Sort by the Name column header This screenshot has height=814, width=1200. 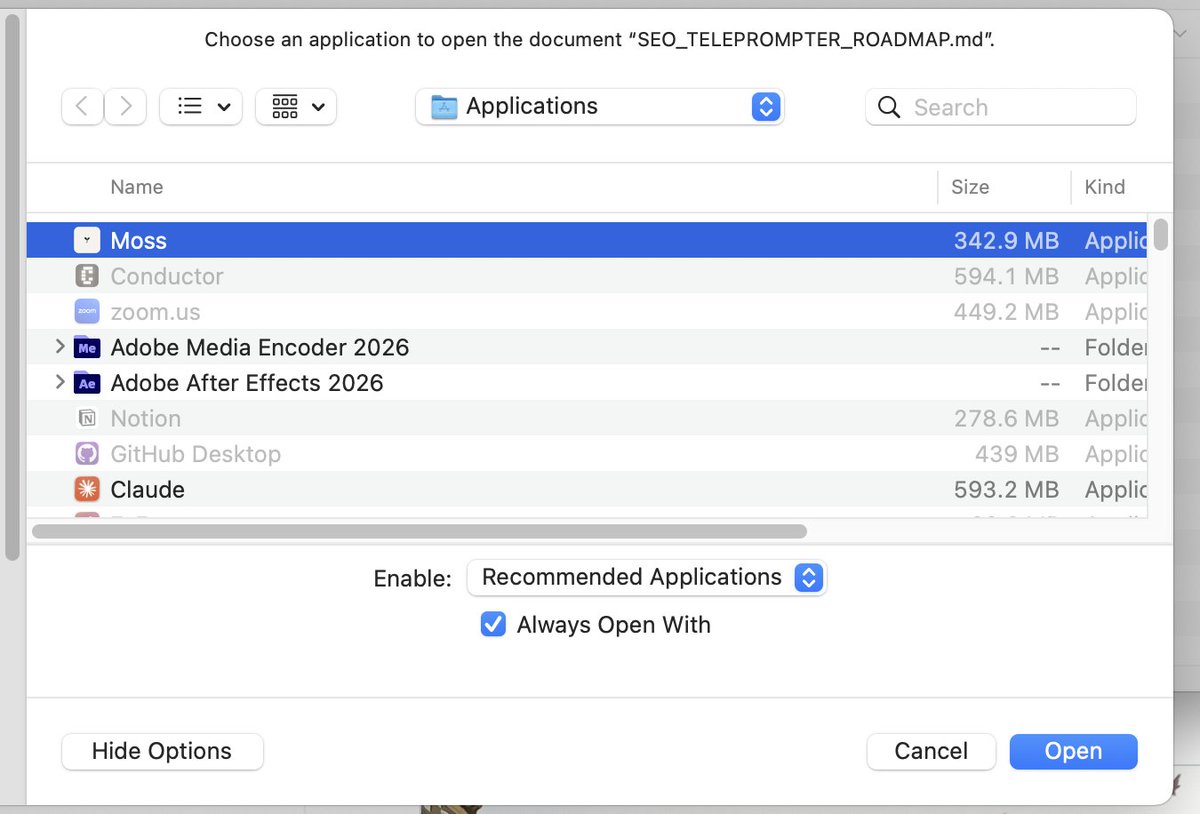[137, 187]
